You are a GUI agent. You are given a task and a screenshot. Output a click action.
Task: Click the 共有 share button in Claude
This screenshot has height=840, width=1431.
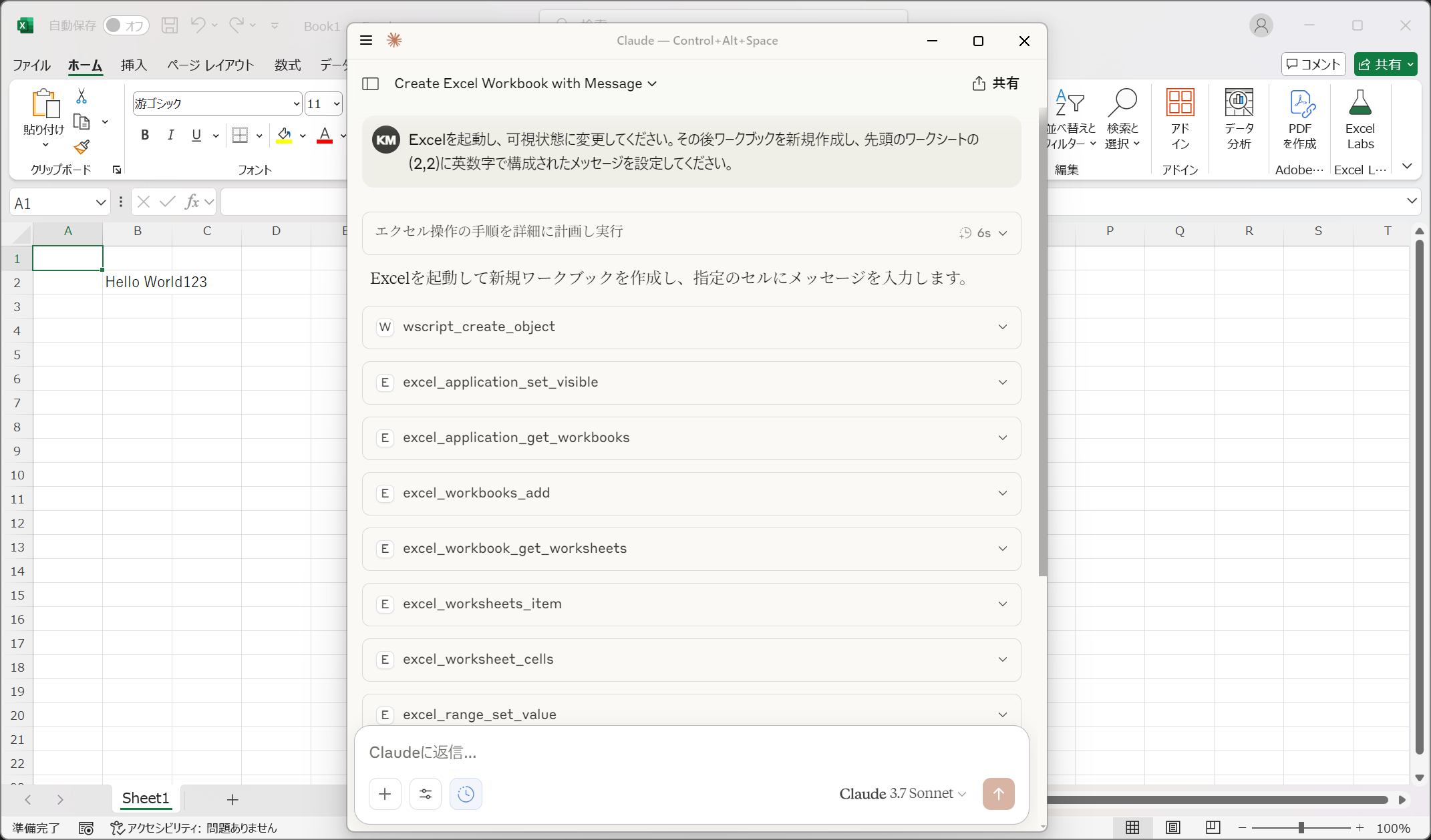click(x=995, y=83)
